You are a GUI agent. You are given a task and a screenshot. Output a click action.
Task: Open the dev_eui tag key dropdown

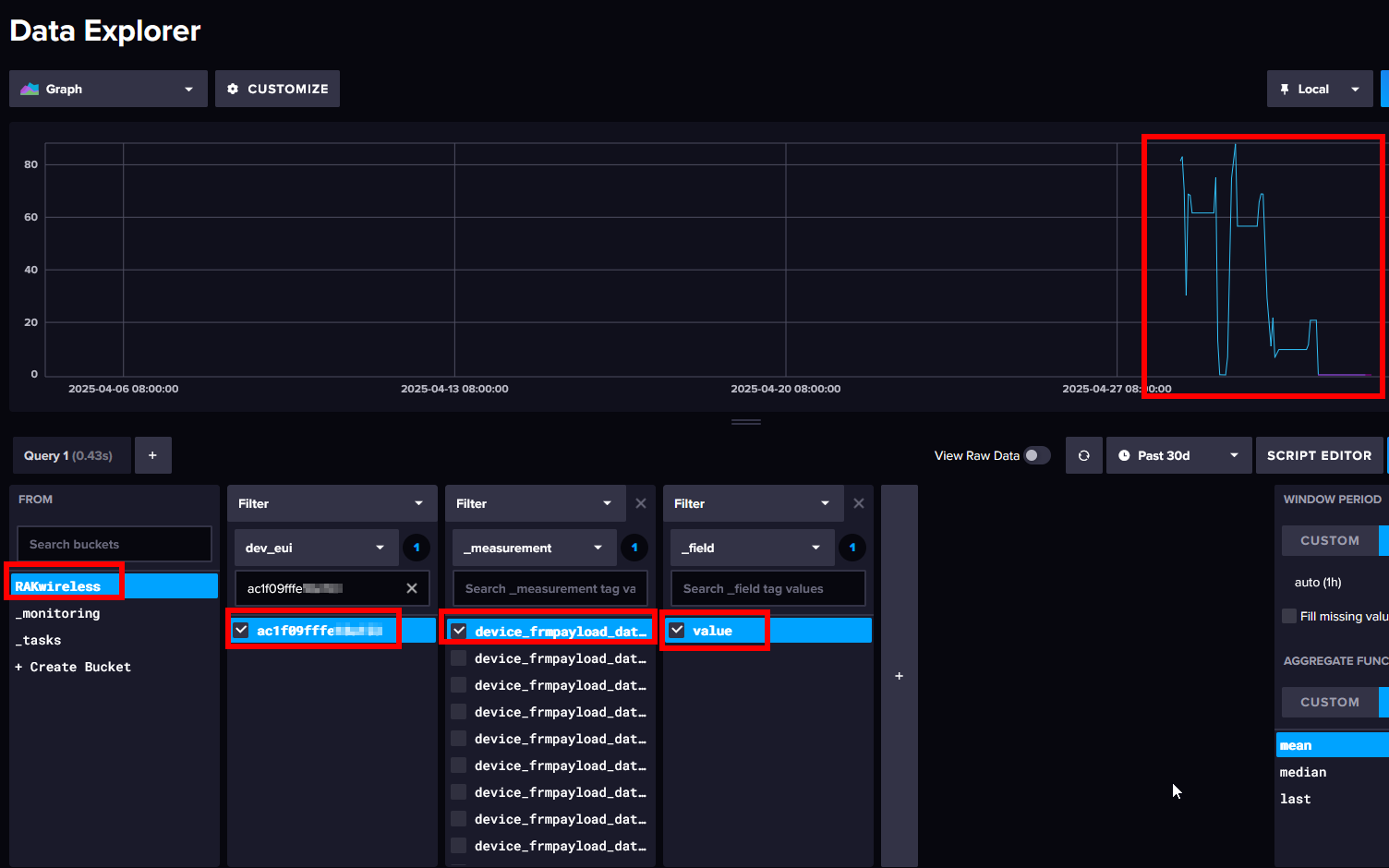(x=316, y=548)
